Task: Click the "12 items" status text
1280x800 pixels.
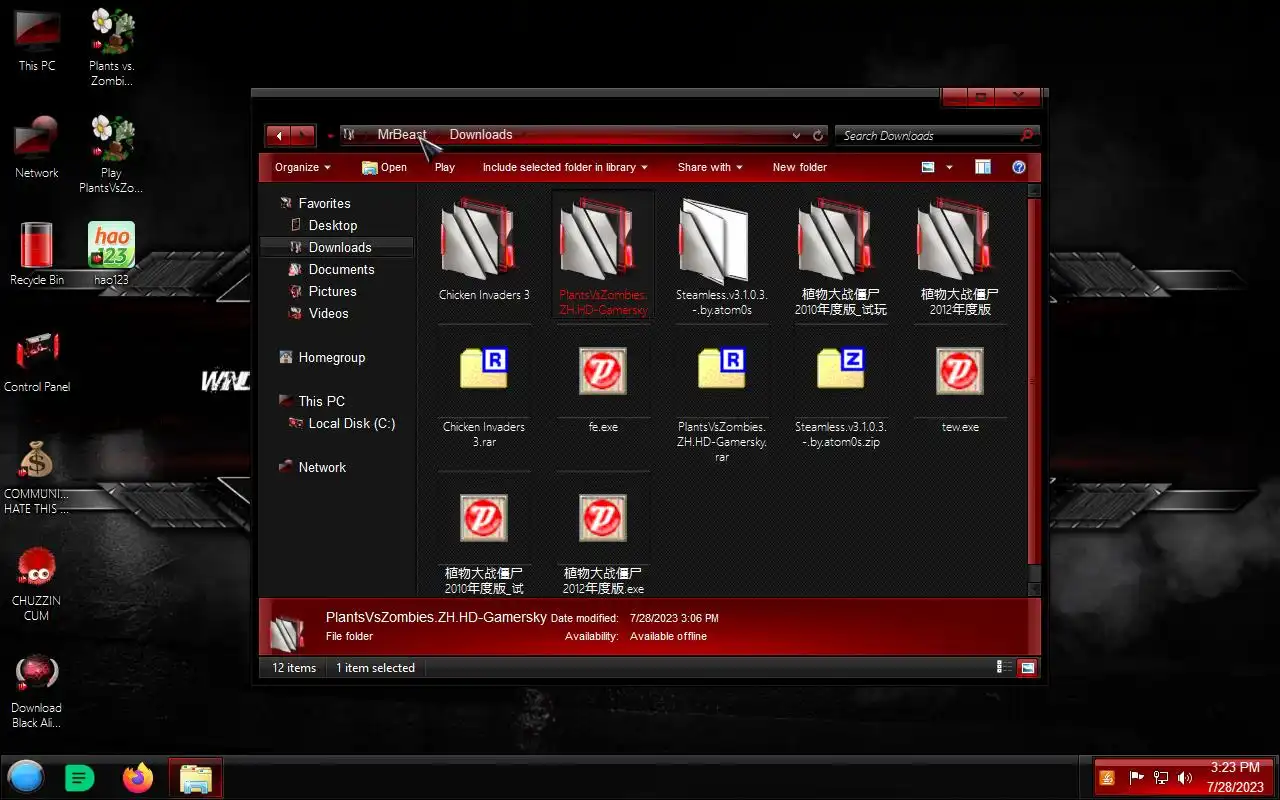Action: [294, 667]
